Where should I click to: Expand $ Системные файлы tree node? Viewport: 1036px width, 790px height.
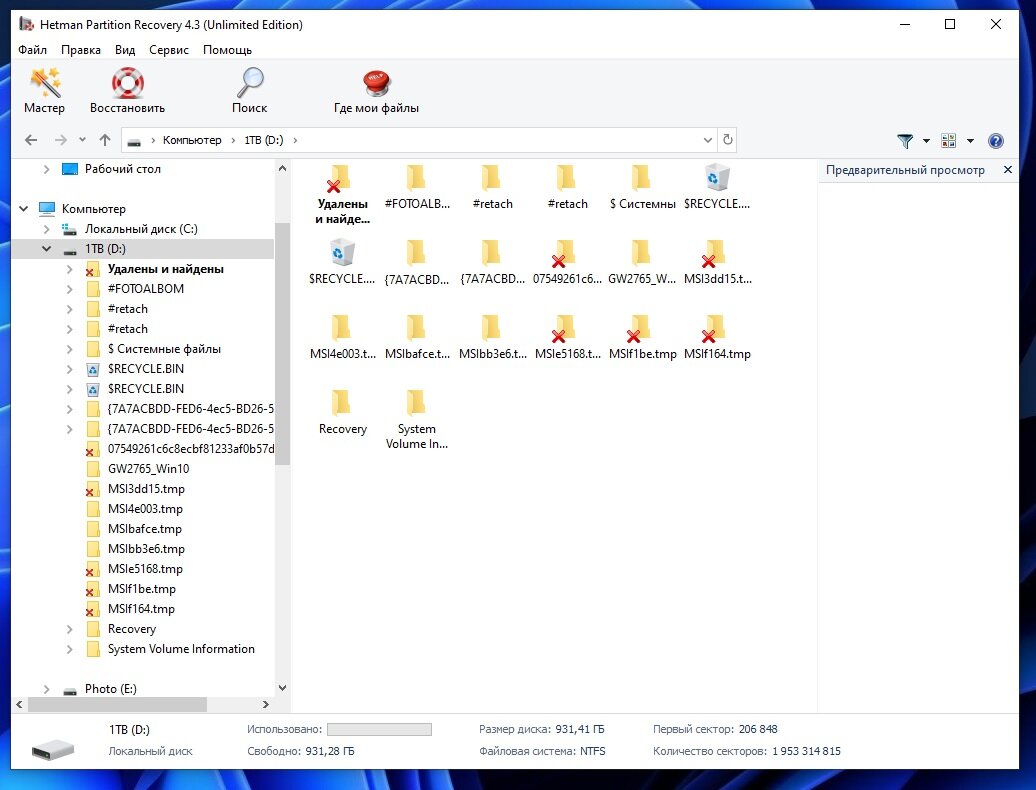[x=69, y=349]
